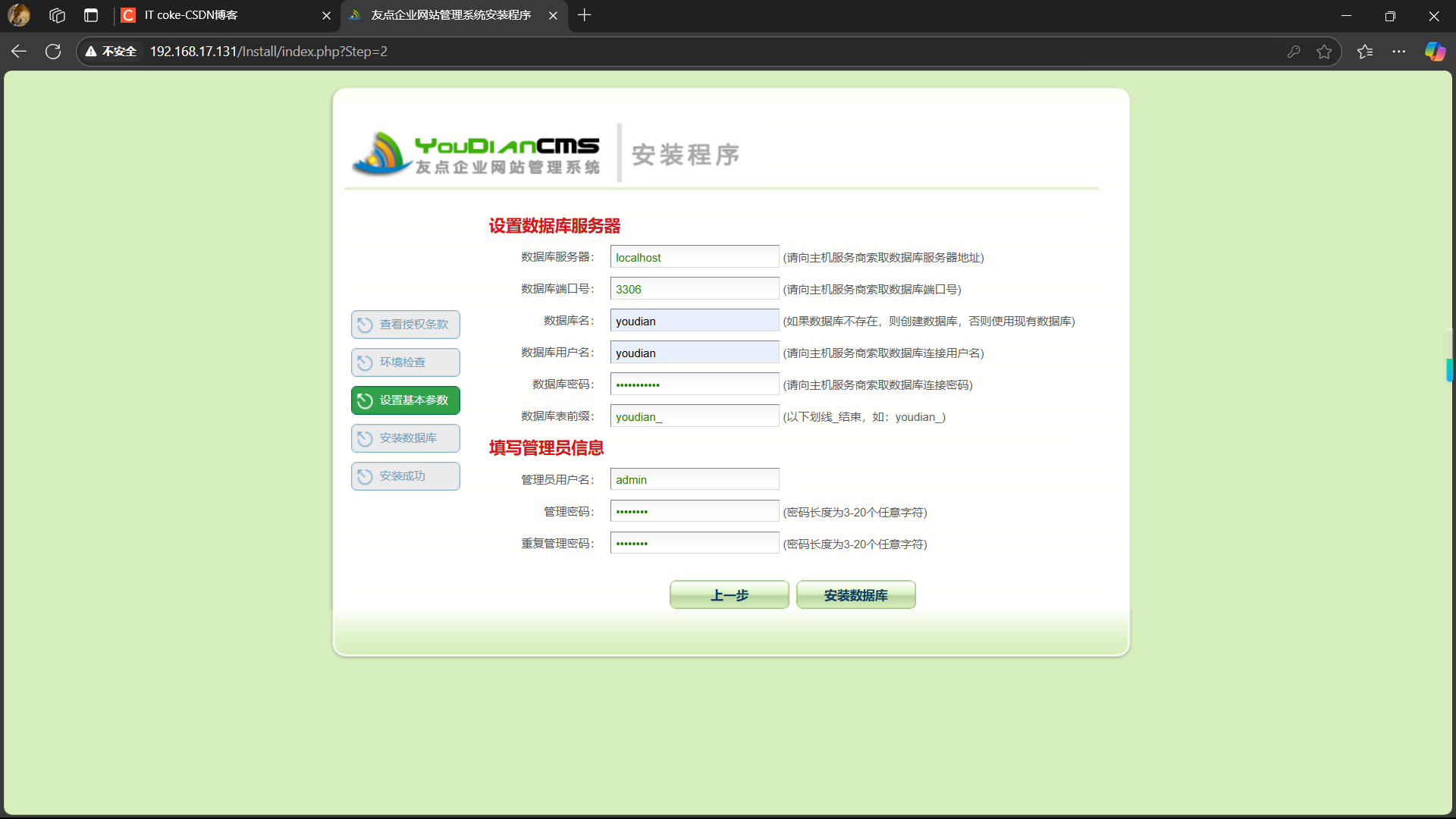Viewport: 1456px width, 819px height.
Task: Select the 环境检查 step in sidebar
Action: pos(406,362)
